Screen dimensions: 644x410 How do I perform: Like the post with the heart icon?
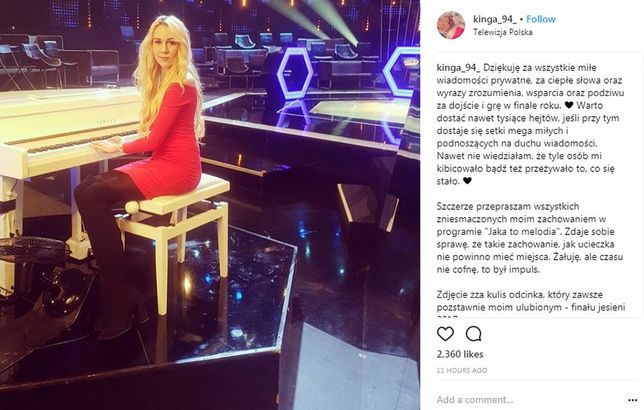(x=445, y=334)
